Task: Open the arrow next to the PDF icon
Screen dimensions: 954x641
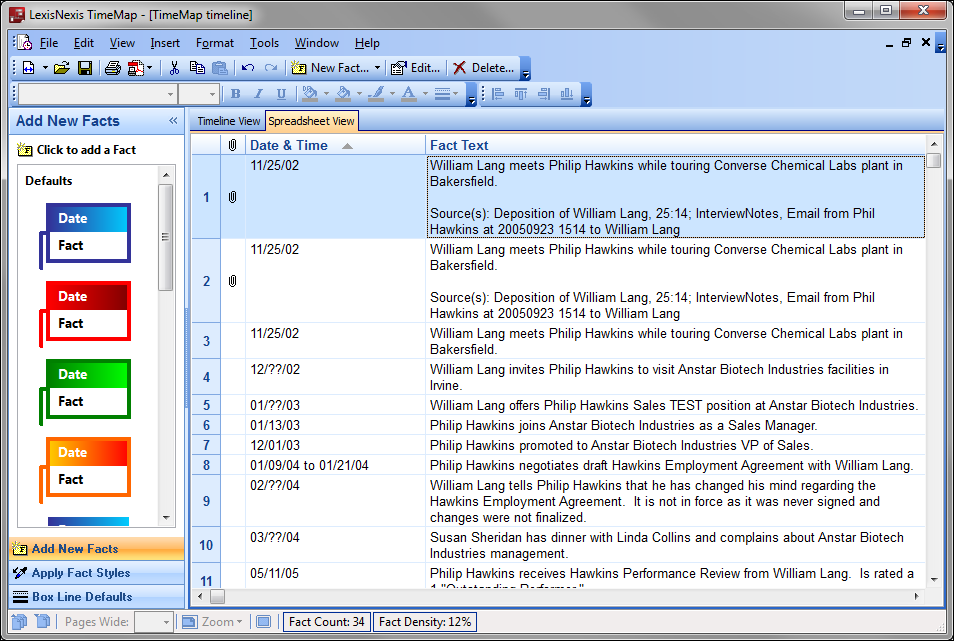Action: (x=150, y=68)
